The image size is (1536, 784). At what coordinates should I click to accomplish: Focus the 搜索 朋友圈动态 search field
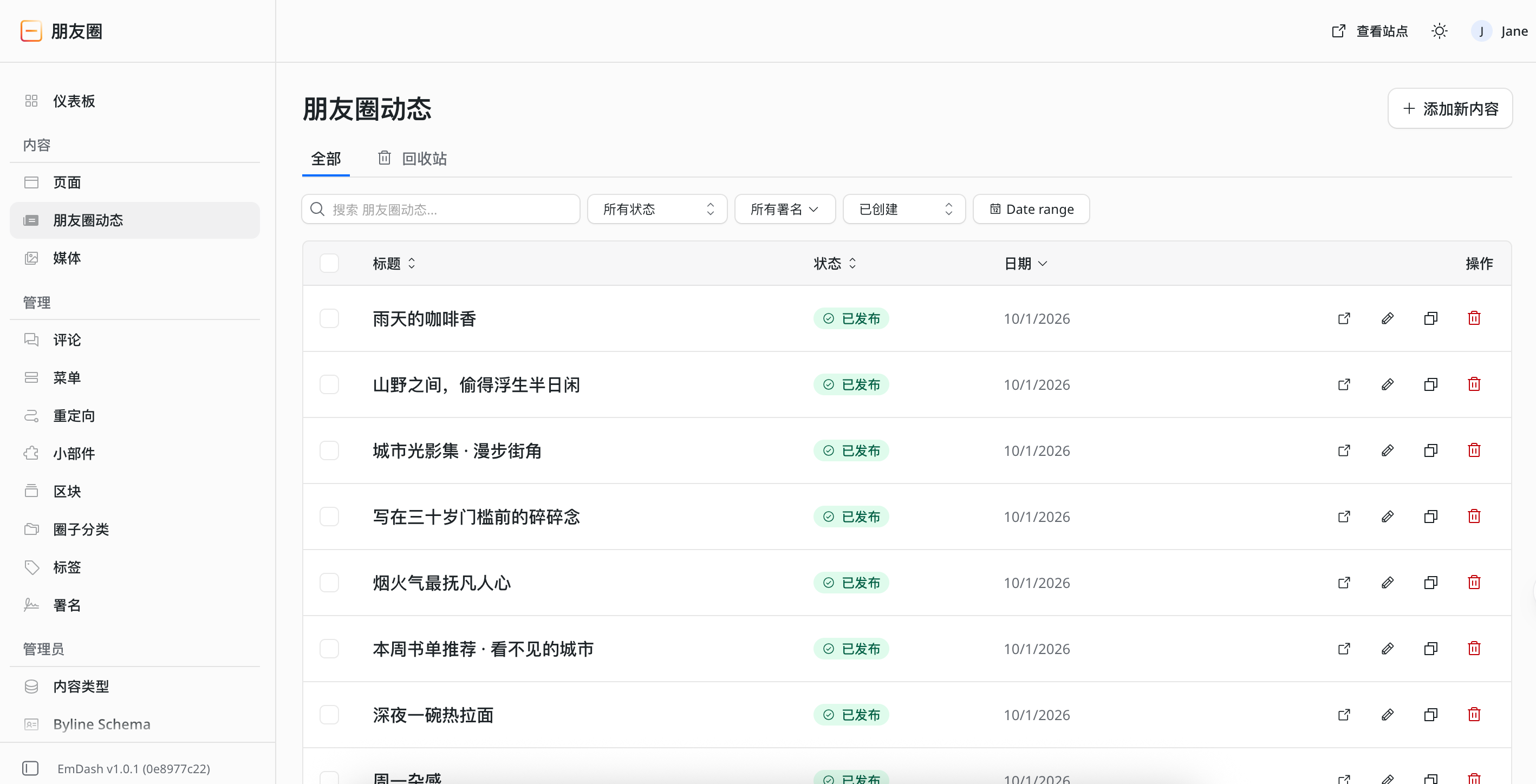coord(441,210)
